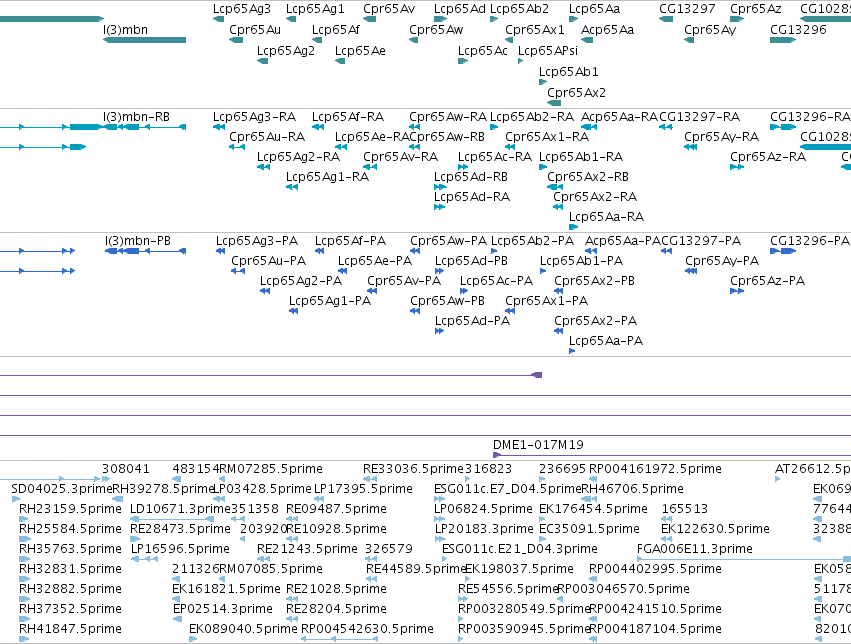Select the RP004161972.5prime EST label
This screenshot has height=644, width=851.
(x=655, y=469)
